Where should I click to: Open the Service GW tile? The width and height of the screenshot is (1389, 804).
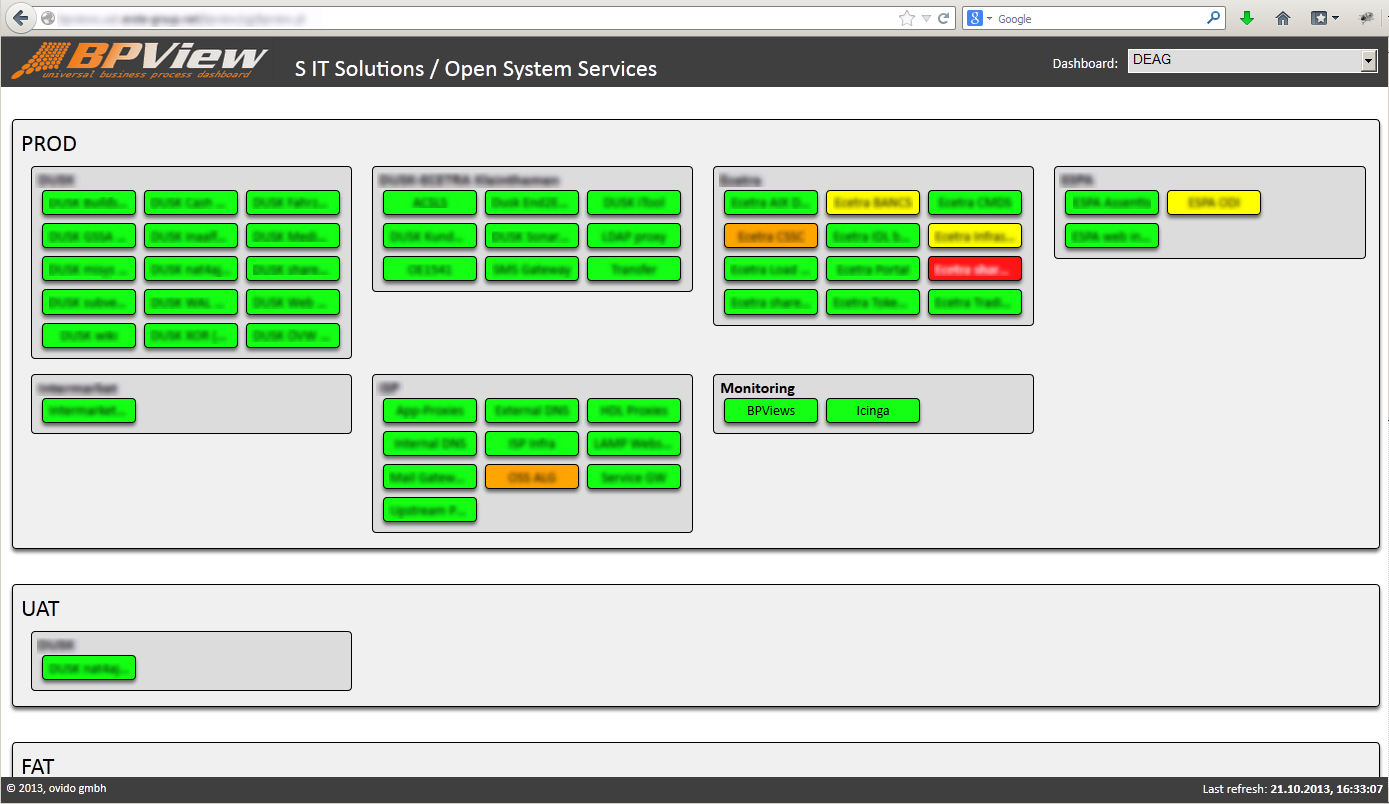pyautogui.click(x=634, y=477)
